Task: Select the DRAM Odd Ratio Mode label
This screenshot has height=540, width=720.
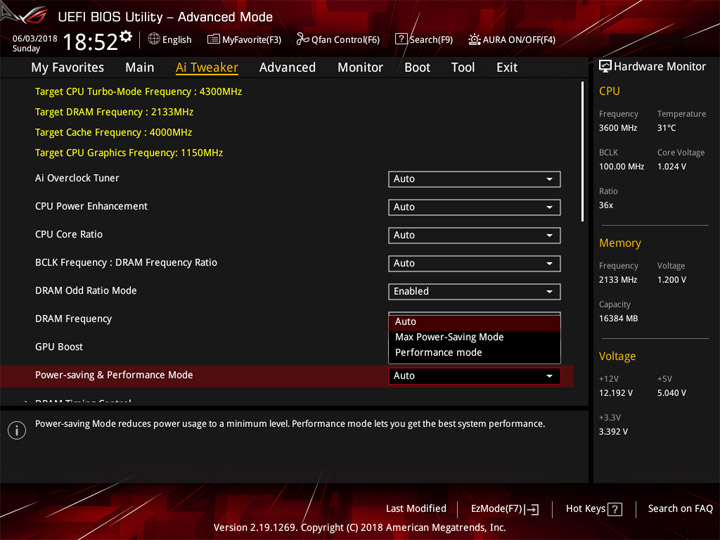Action: pyautogui.click(x=86, y=291)
